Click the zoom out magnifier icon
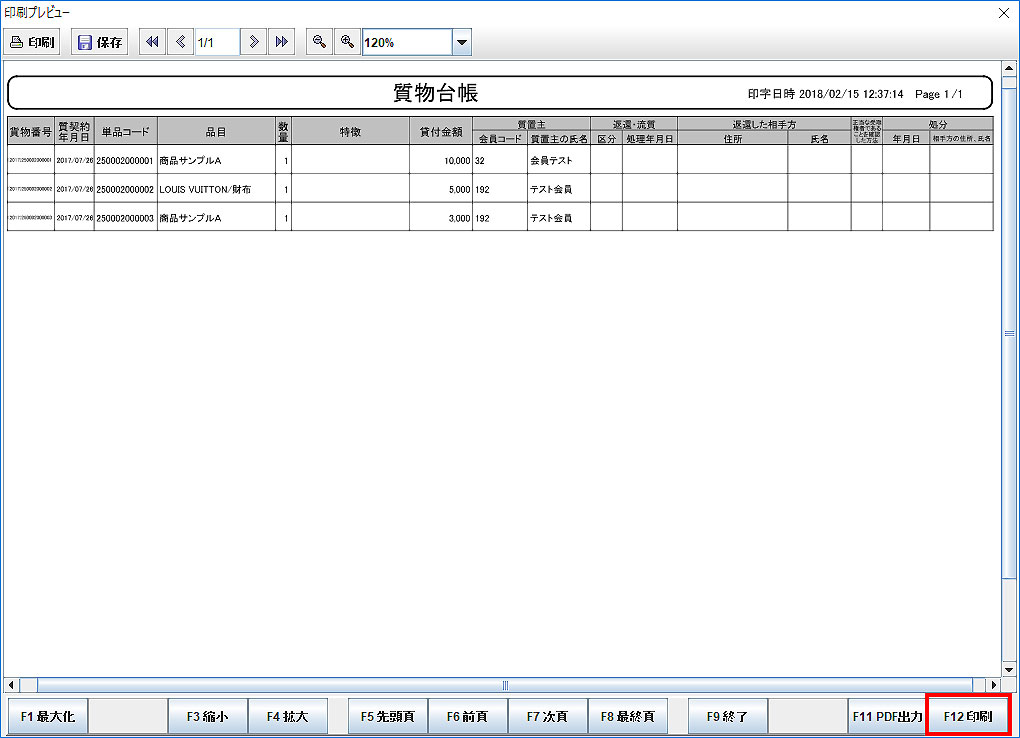 point(318,42)
